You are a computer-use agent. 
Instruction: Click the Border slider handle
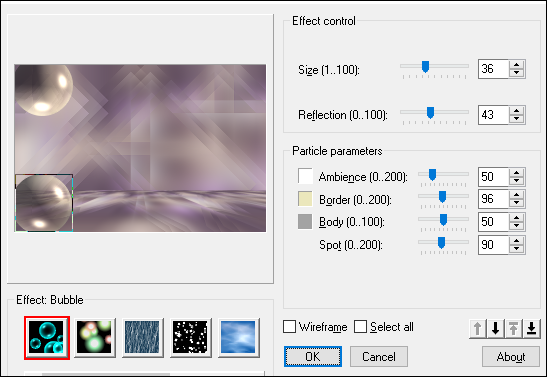tap(442, 197)
